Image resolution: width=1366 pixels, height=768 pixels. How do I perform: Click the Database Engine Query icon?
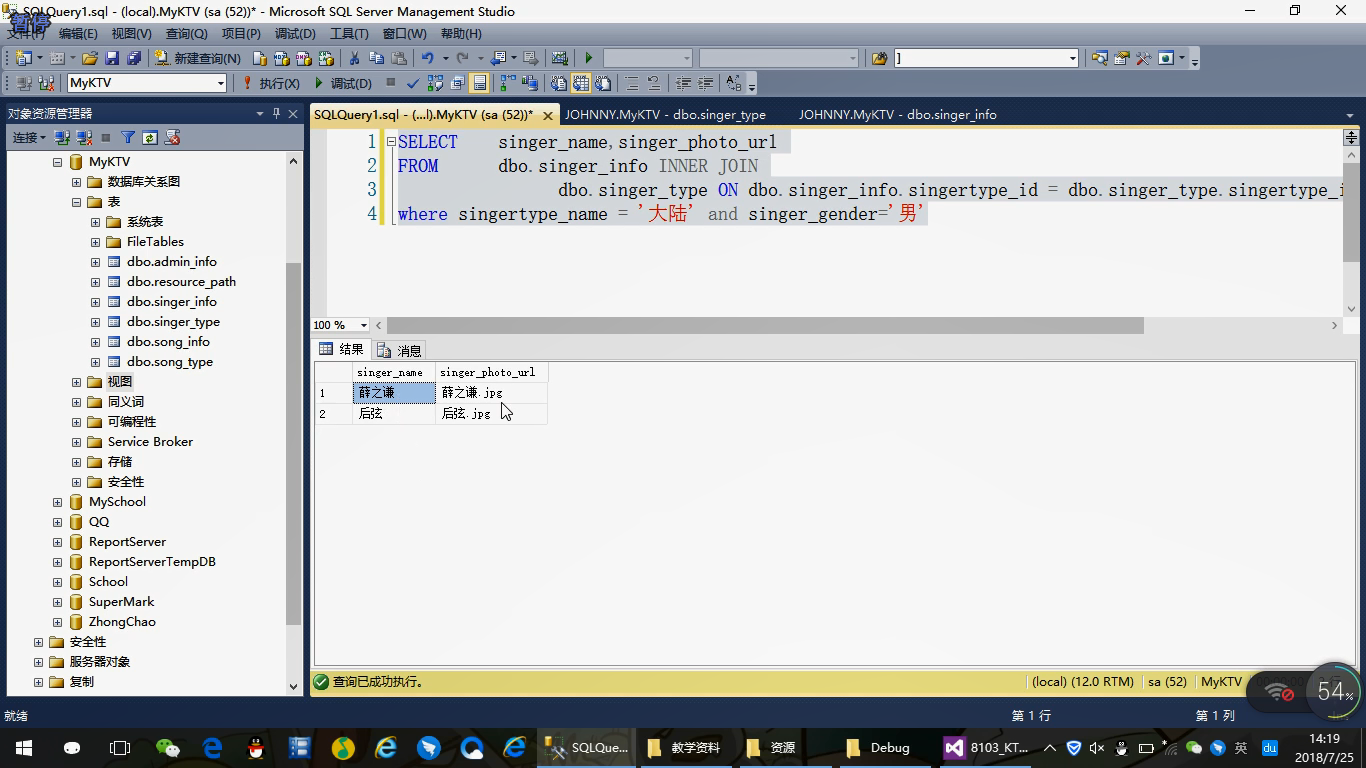260,58
